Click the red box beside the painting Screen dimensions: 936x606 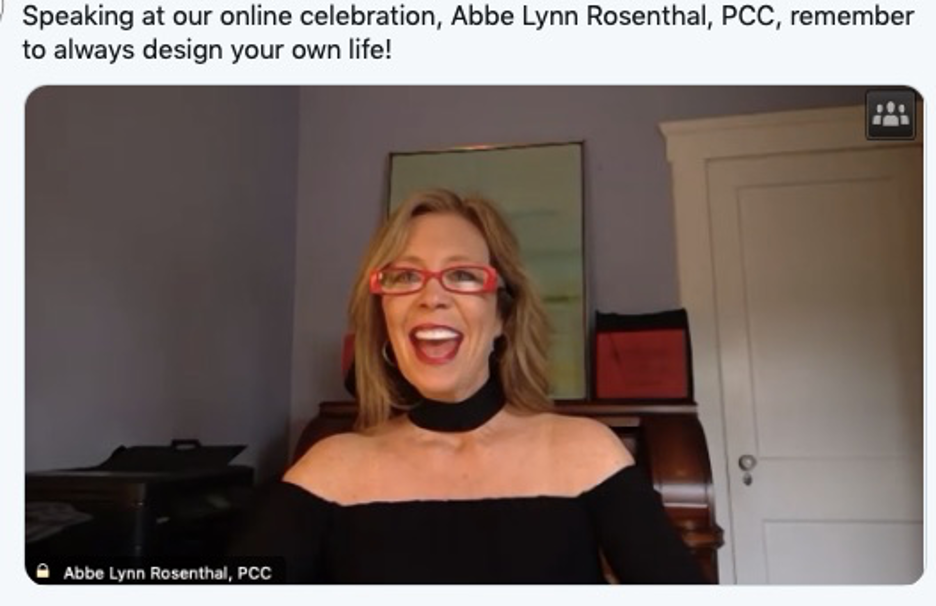pyautogui.click(x=642, y=356)
